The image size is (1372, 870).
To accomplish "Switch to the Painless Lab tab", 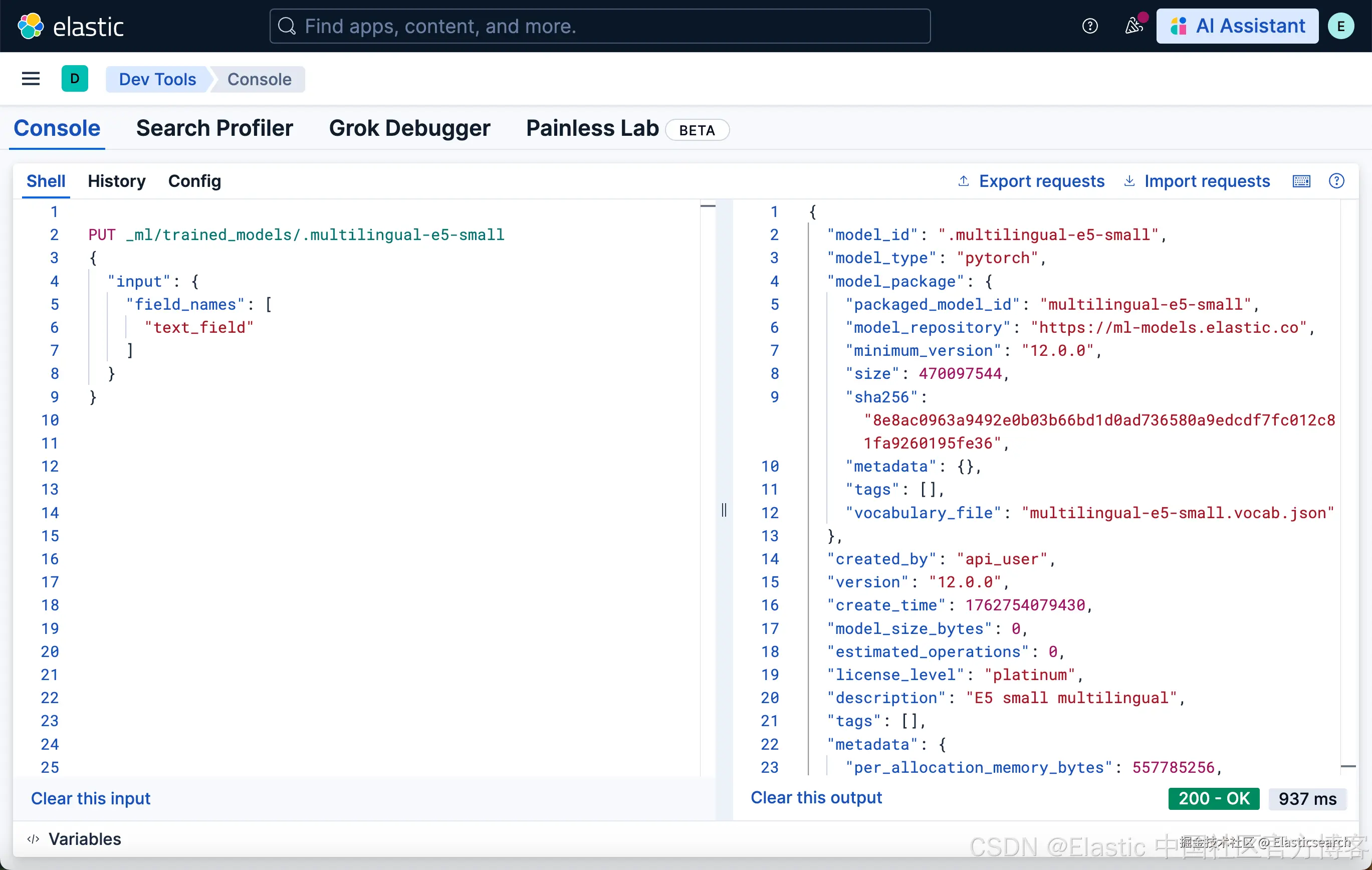I will (592, 128).
